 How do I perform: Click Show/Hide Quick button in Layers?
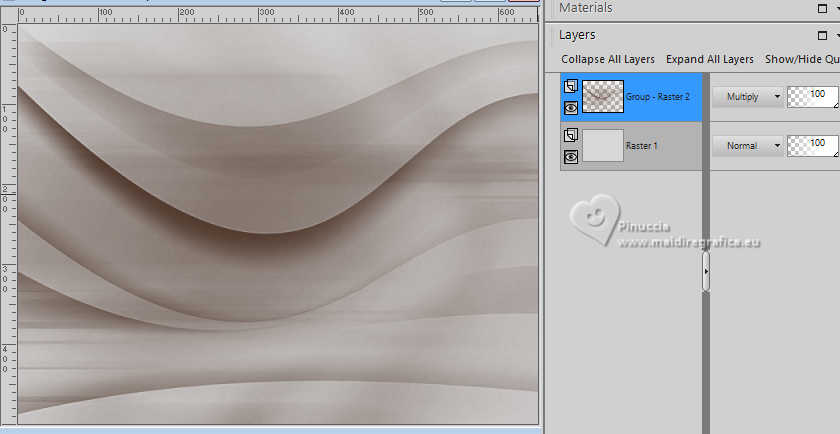pos(801,59)
